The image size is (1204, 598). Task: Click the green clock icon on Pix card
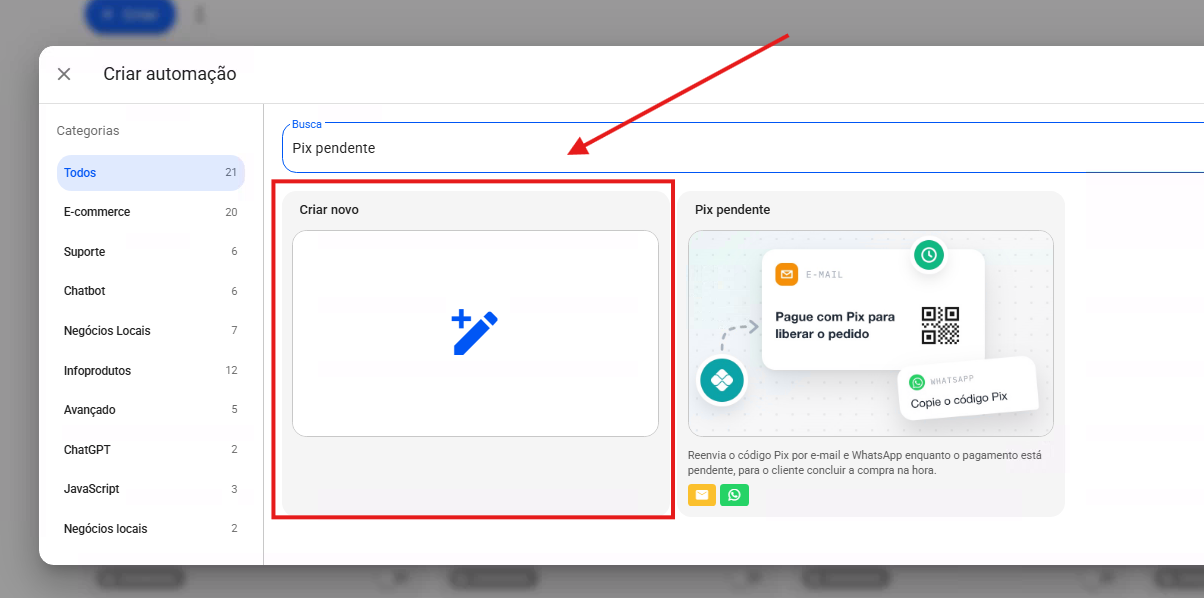(929, 255)
